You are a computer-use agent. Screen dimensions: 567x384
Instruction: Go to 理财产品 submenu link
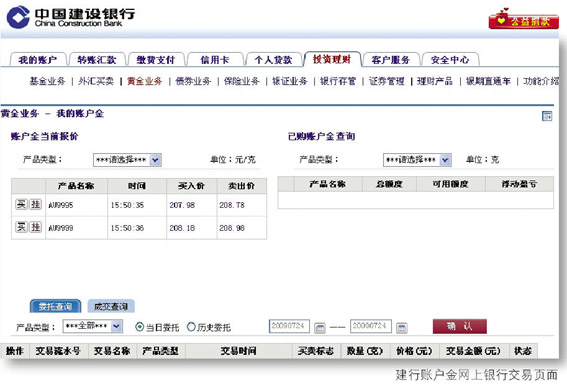point(435,81)
